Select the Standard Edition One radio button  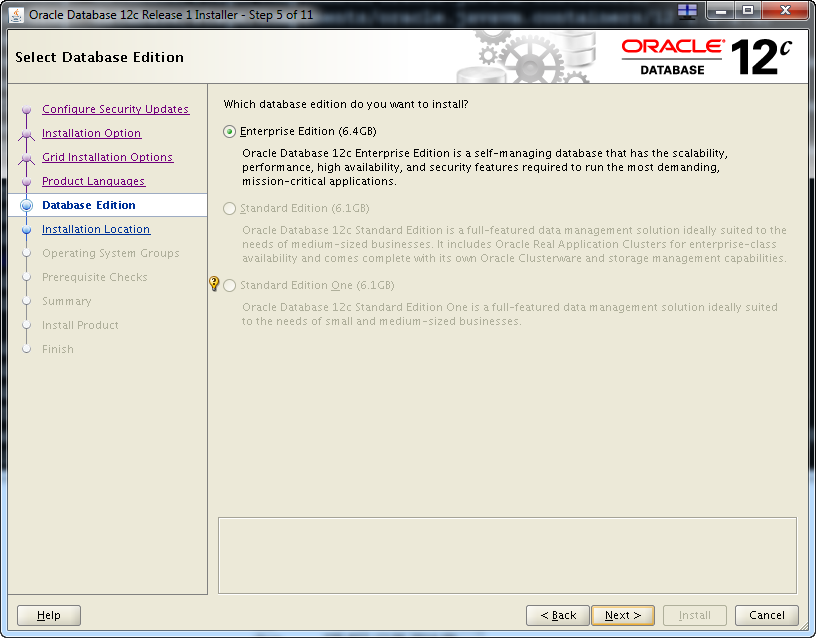(230, 286)
